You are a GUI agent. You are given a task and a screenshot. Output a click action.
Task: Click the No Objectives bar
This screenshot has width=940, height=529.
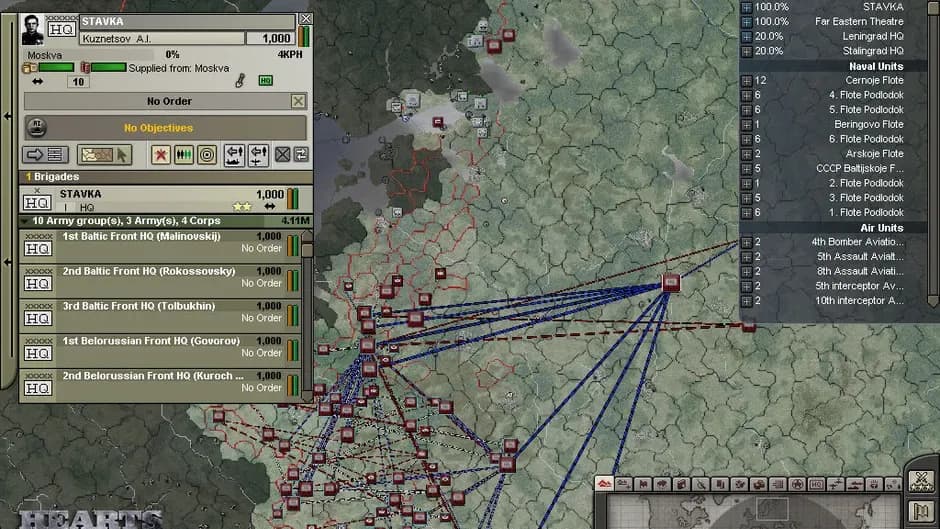(165, 128)
